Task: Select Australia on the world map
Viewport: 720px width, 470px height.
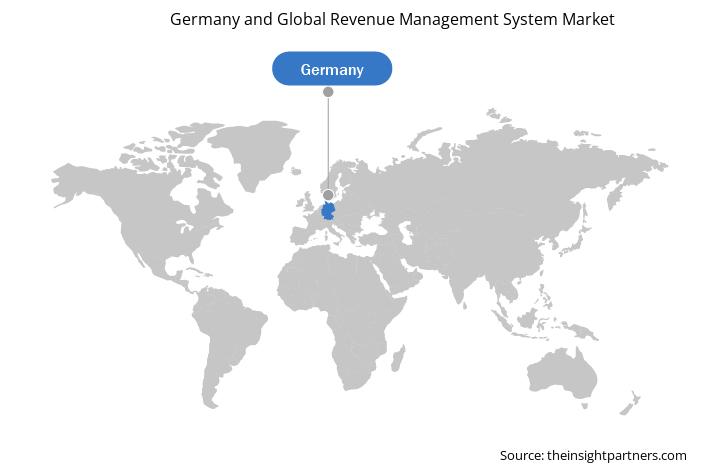Action: click(562, 373)
